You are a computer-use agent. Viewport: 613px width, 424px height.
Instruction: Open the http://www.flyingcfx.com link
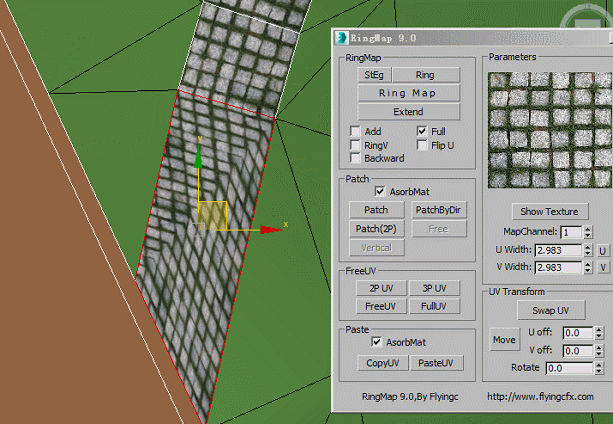coord(540,397)
